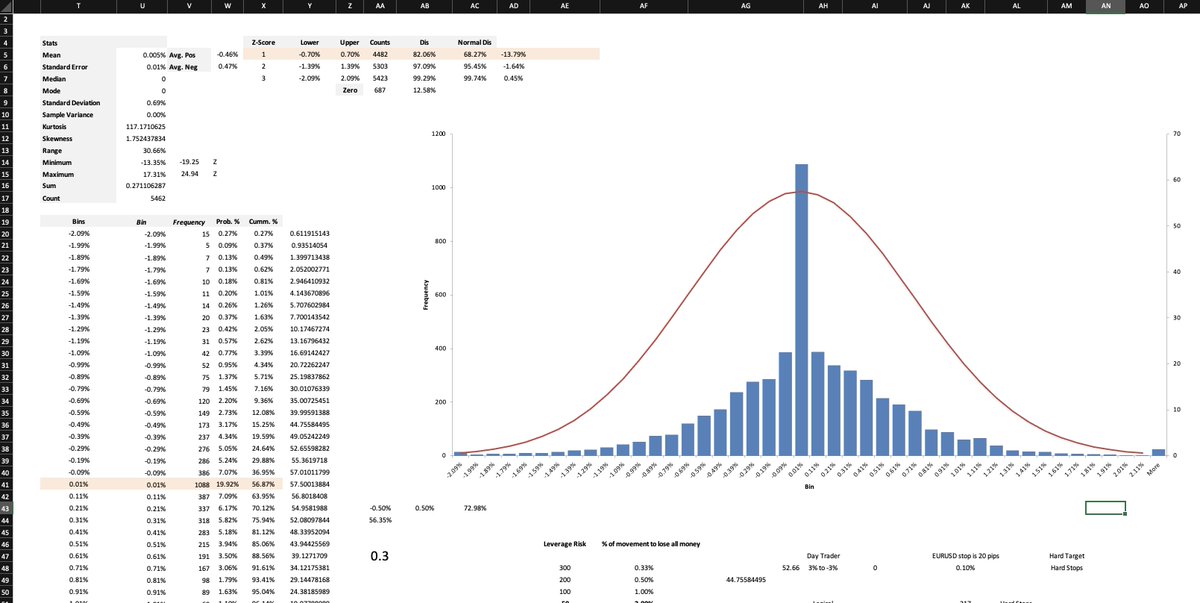Select row header 43
The width and height of the screenshot is (1200, 603).
tap(6, 508)
